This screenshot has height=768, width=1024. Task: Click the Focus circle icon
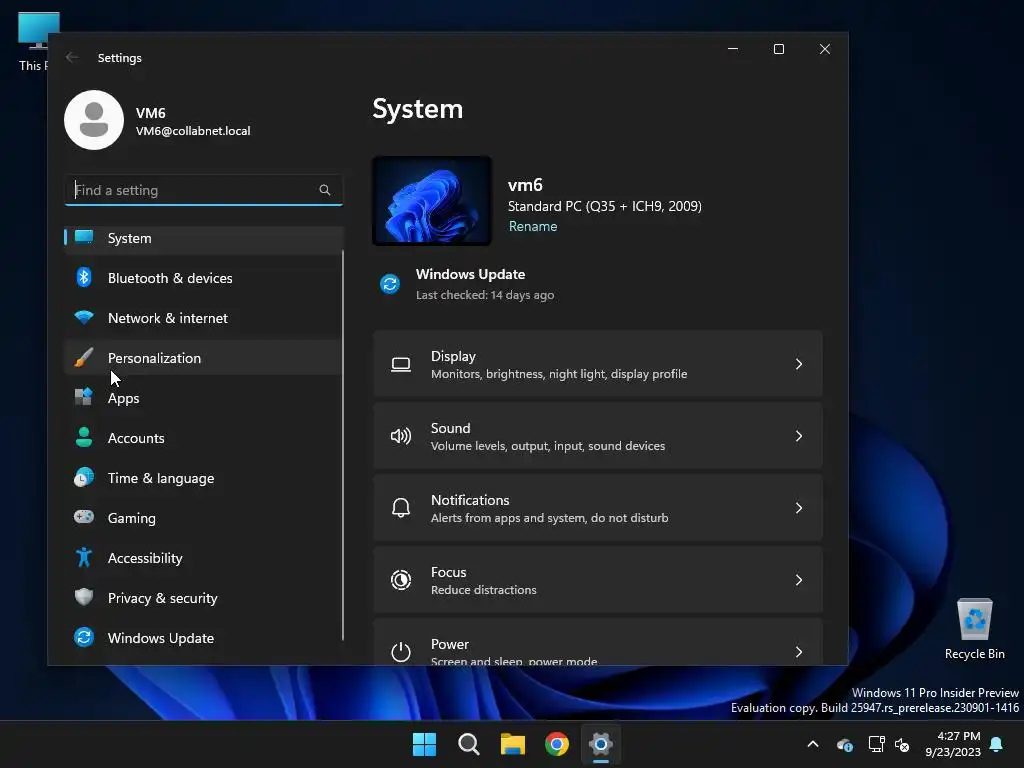pyautogui.click(x=401, y=580)
